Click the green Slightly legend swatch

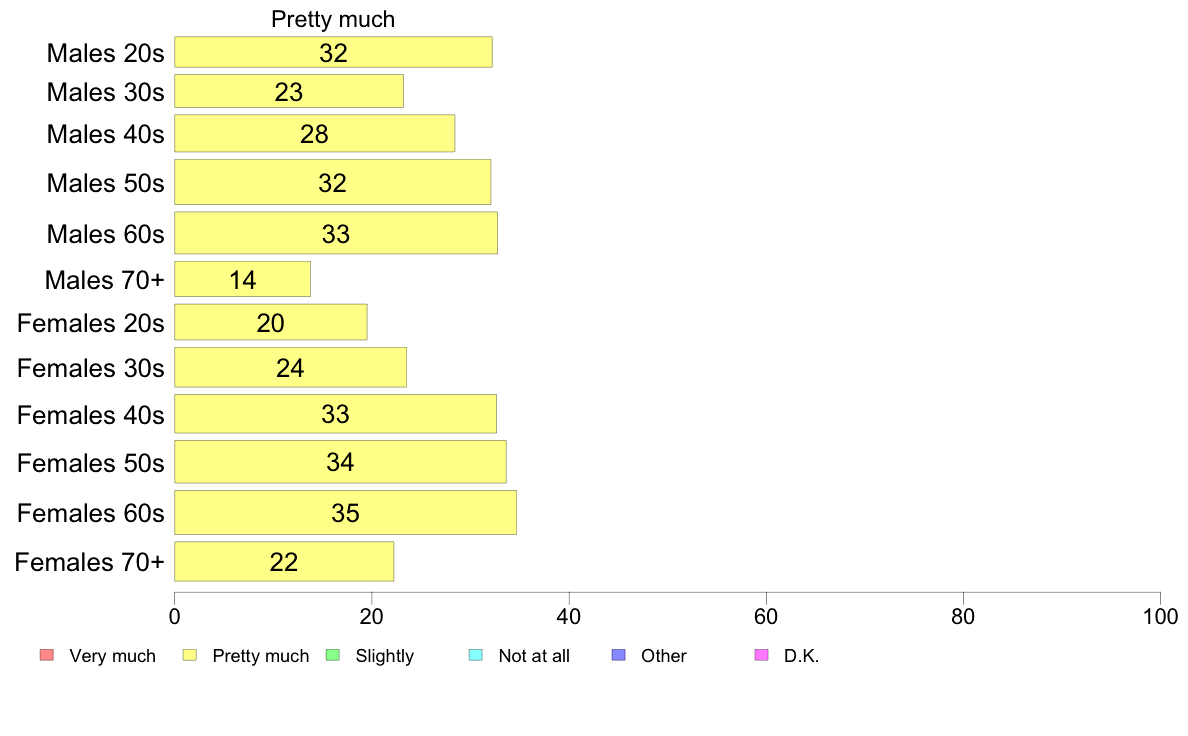pyautogui.click(x=333, y=655)
